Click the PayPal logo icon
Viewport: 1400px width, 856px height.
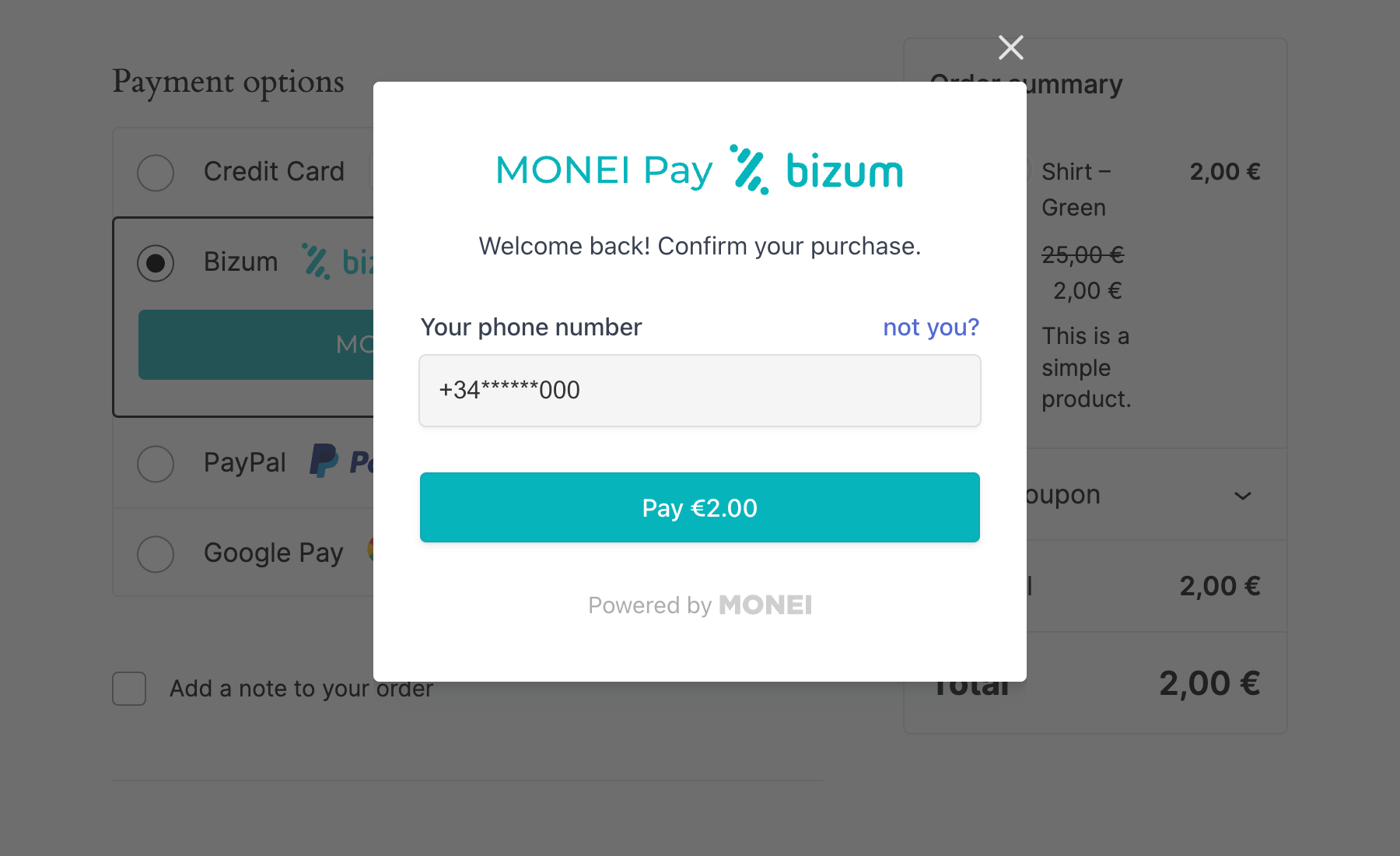324,461
